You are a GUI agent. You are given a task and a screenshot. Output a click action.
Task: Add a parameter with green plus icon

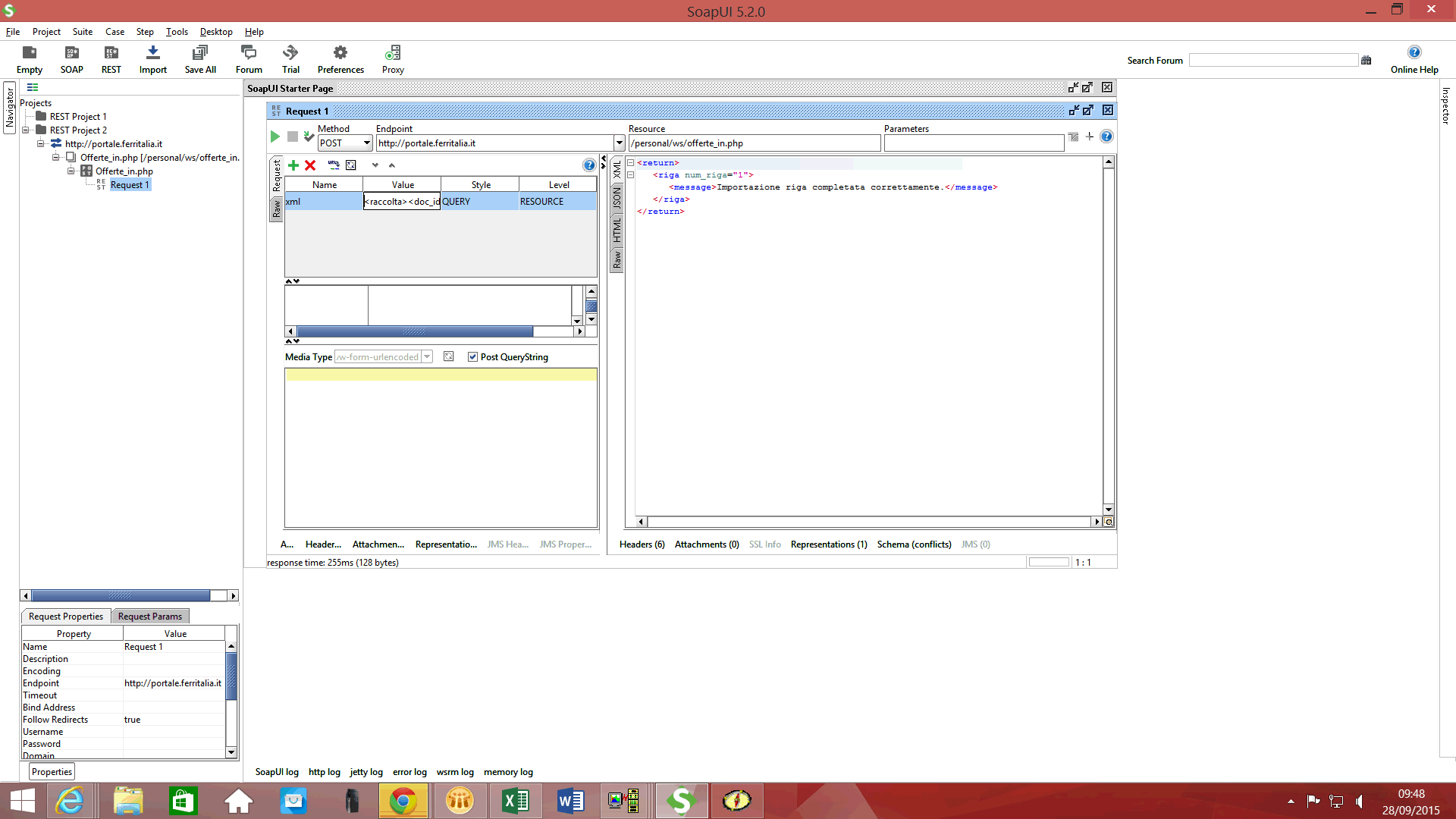click(293, 165)
